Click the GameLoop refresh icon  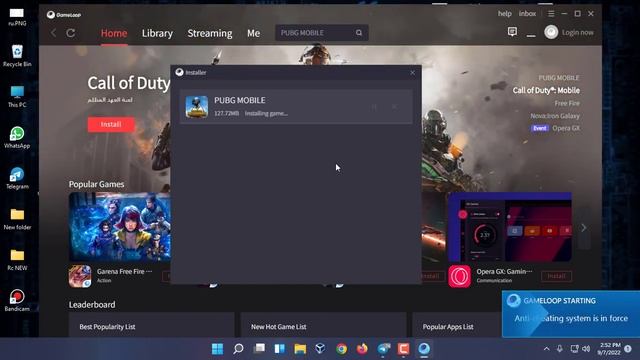point(71,33)
